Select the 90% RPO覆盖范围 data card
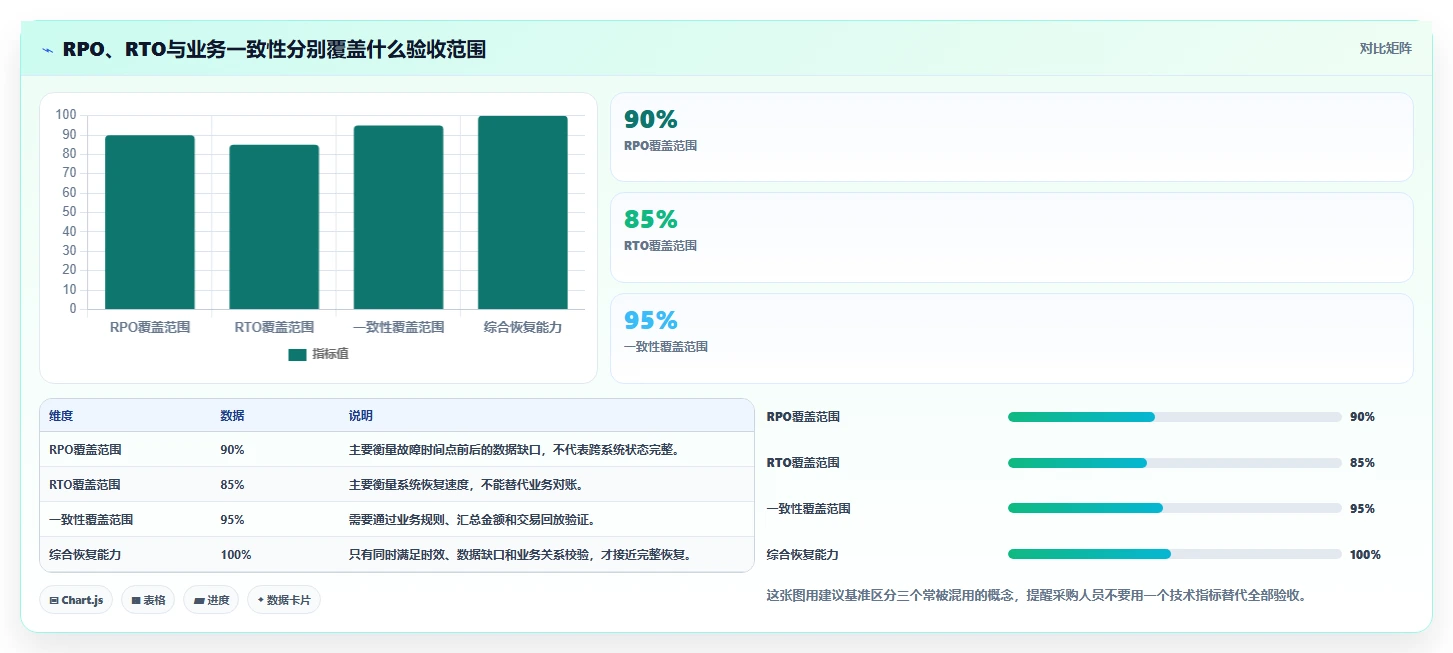The height and width of the screenshot is (653, 1453). (x=1011, y=137)
